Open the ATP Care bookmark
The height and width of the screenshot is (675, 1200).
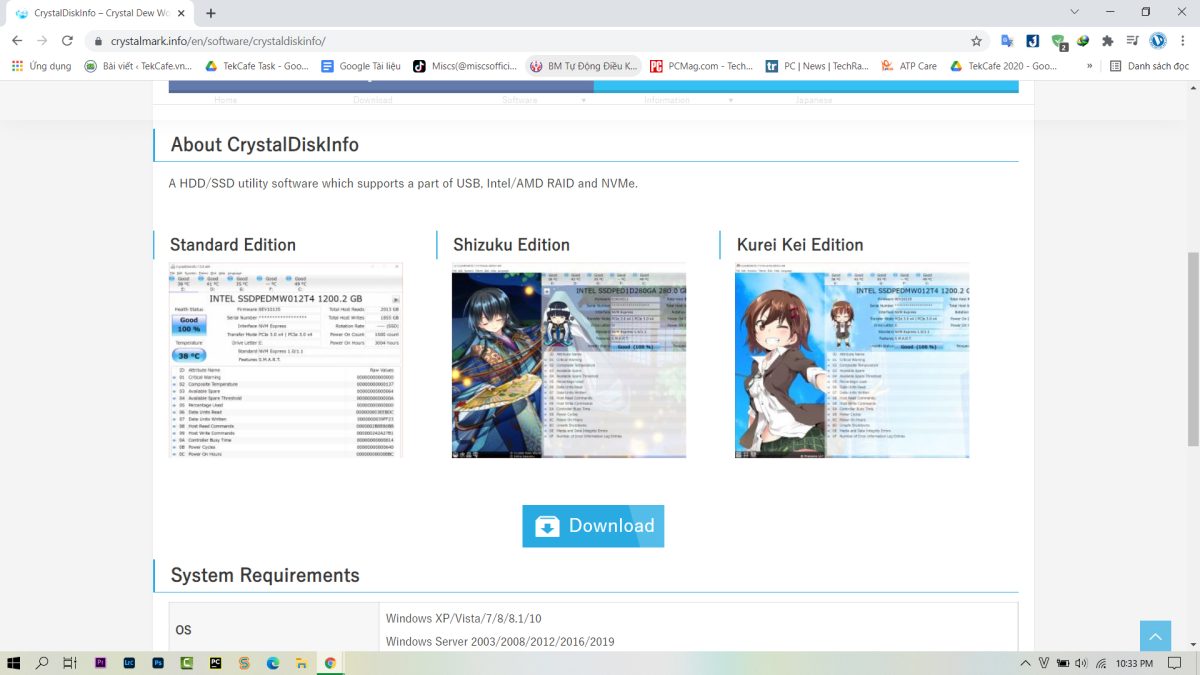(909, 66)
